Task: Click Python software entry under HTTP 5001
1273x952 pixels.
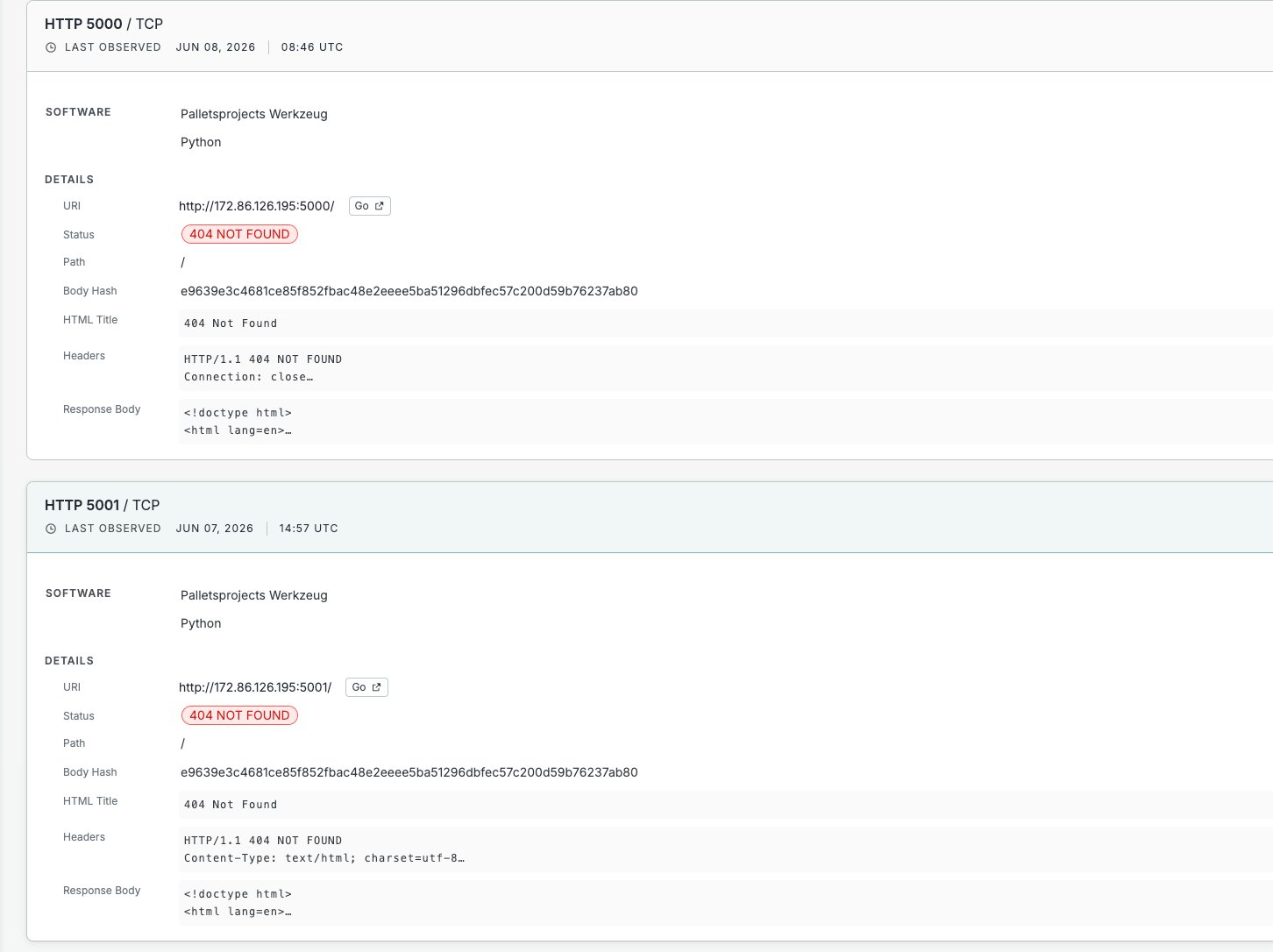Action: pos(201,623)
